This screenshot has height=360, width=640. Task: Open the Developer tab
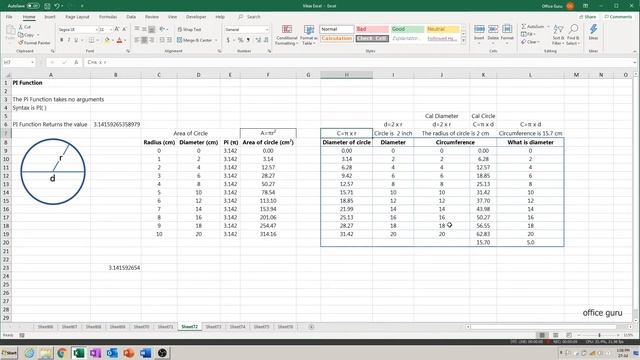[x=196, y=17]
